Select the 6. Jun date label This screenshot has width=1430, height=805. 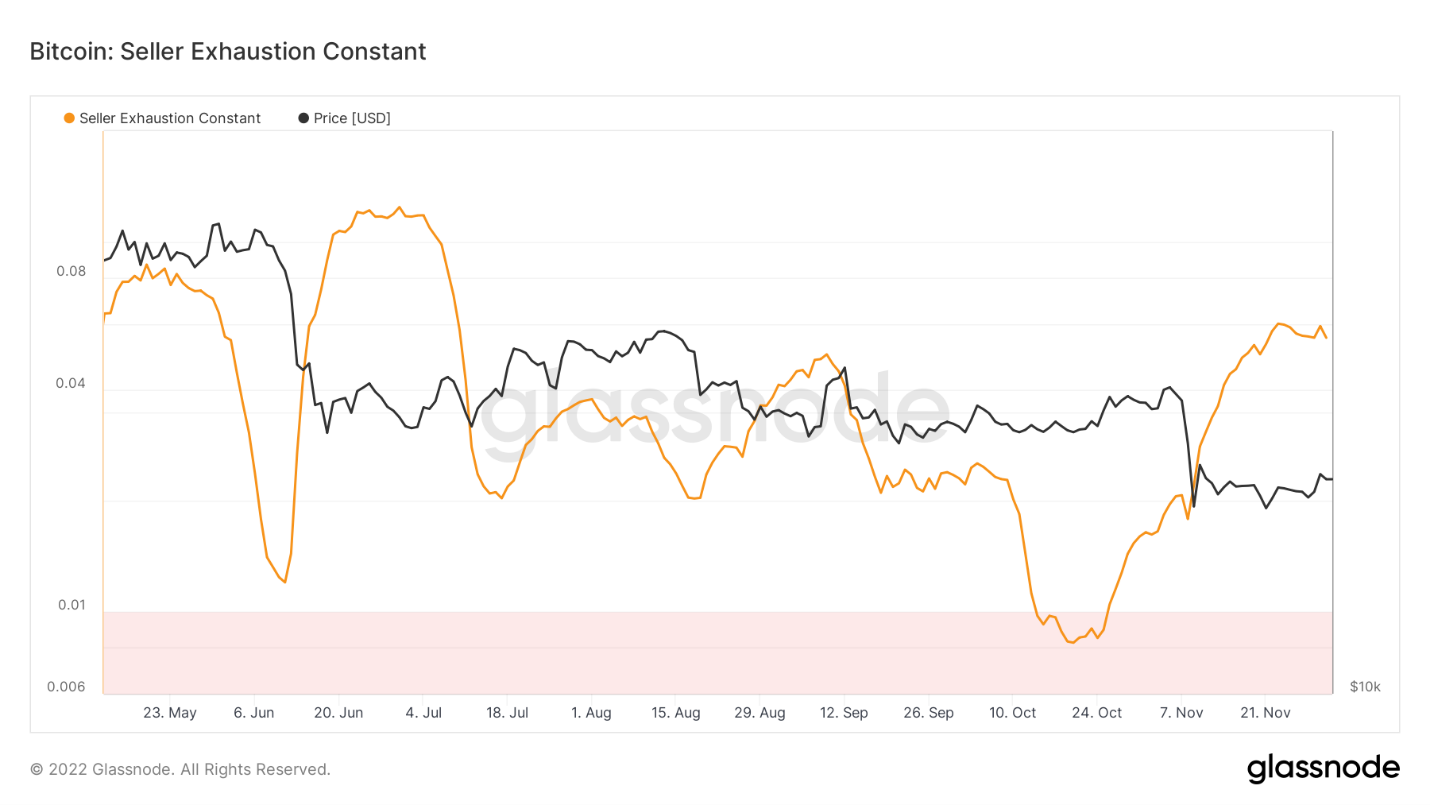click(254, 713)
